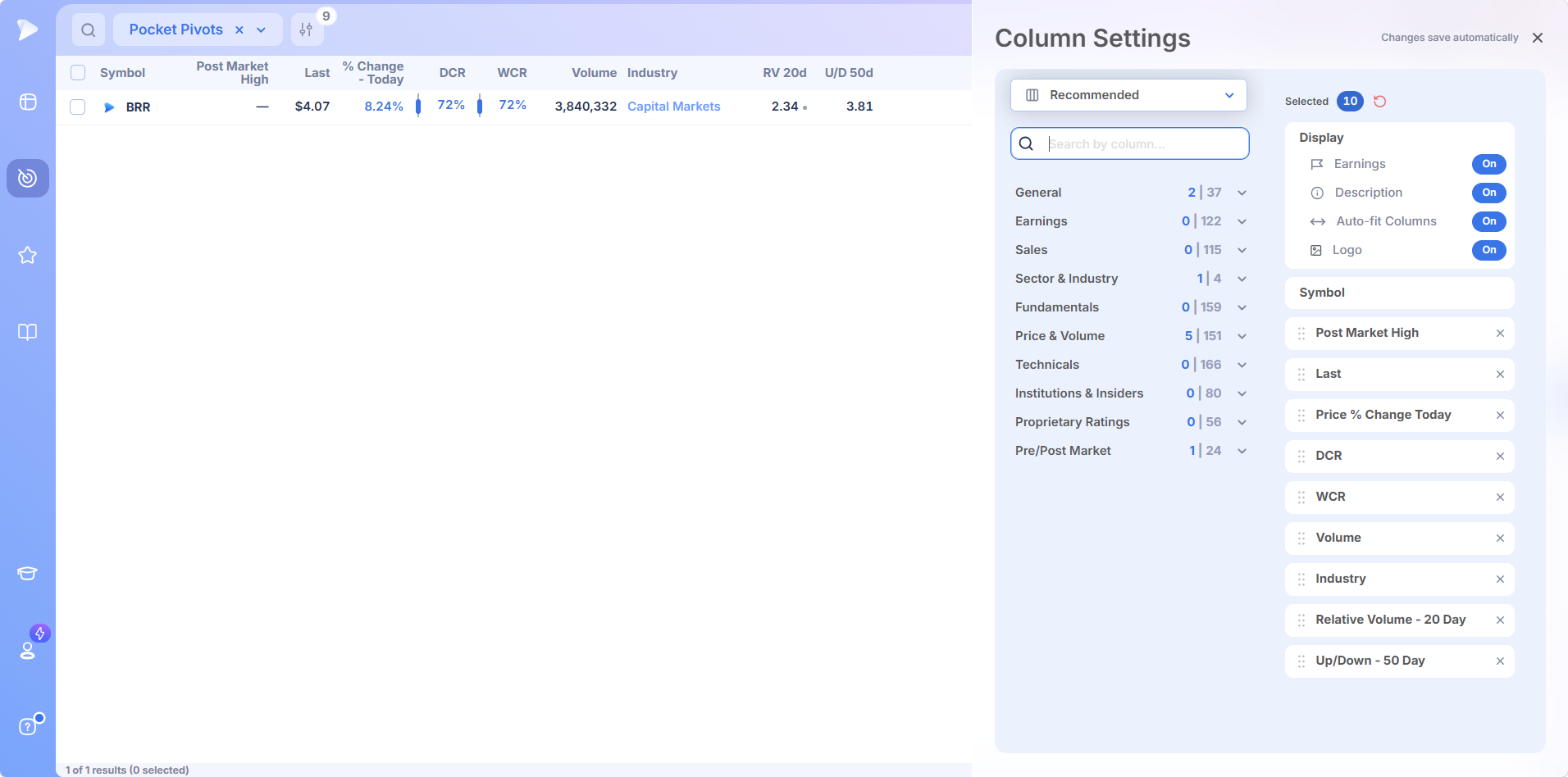The height and width of the screenshot is (777, 1568).
Task: Remove the Up/Down - 50 Day column
Action: point(1500,661)
